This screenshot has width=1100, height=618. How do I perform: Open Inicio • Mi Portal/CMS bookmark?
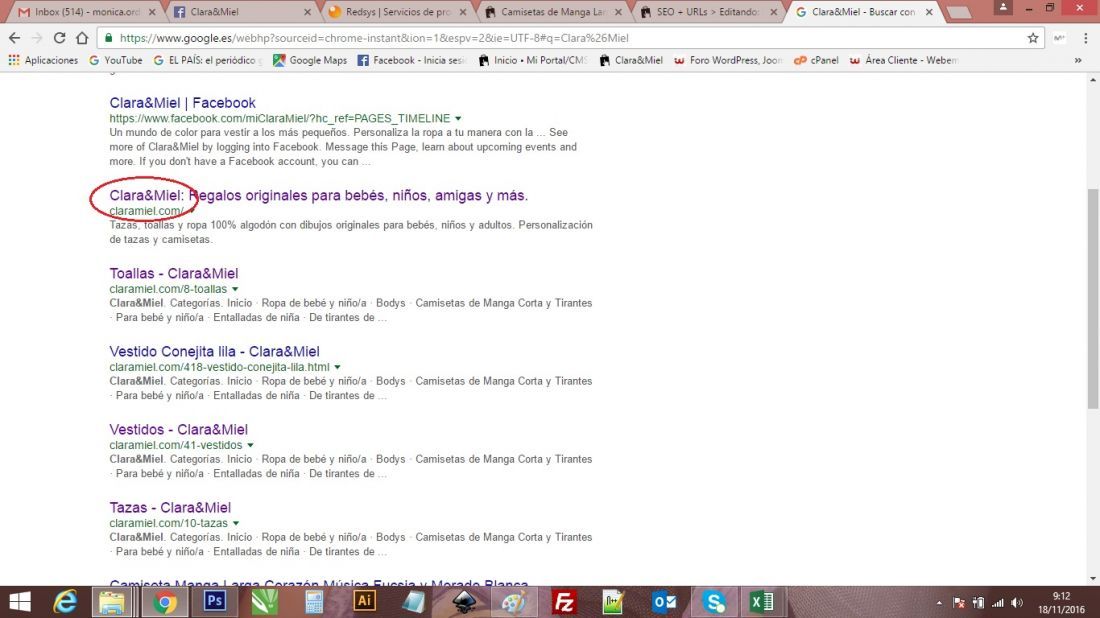(534, 60)
